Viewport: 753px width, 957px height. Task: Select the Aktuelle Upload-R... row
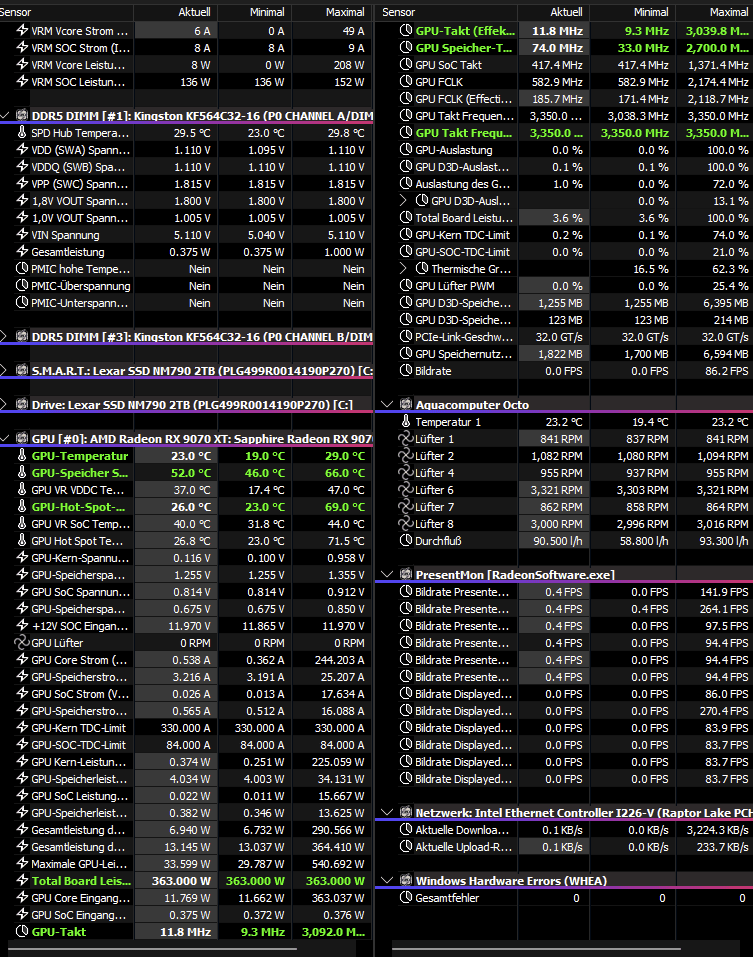[x=564, y=847]
